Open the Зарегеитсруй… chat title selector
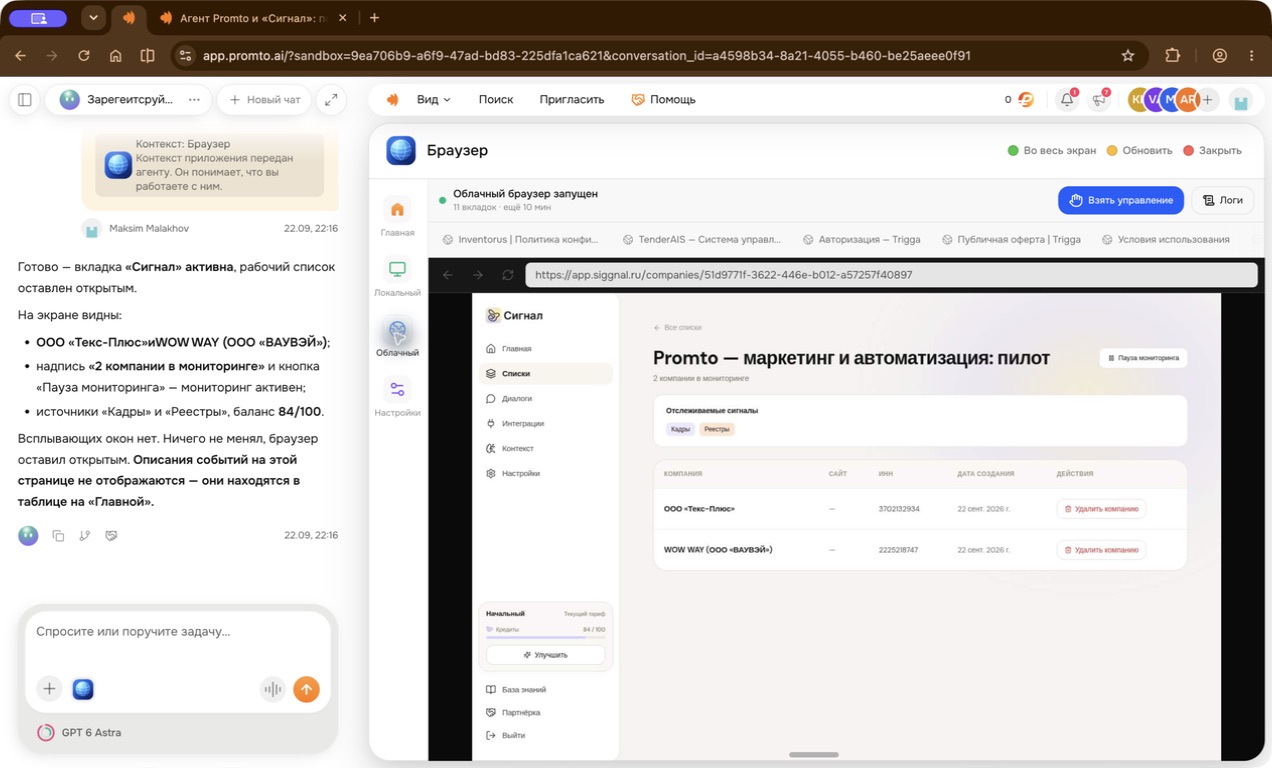1272x768 pixels. coord(116,99)
